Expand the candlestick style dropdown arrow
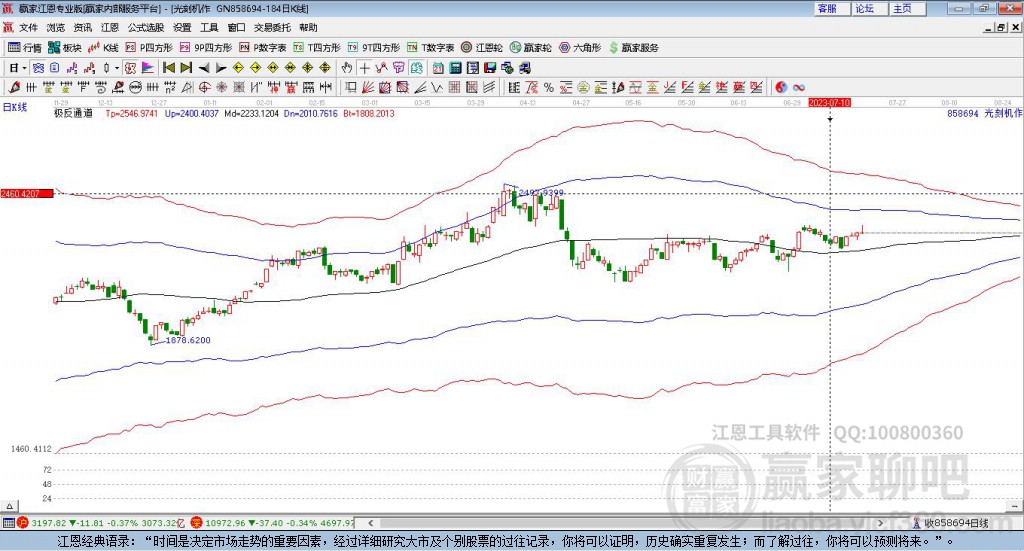The image size is (1024, 551). [x=116, y=68]
